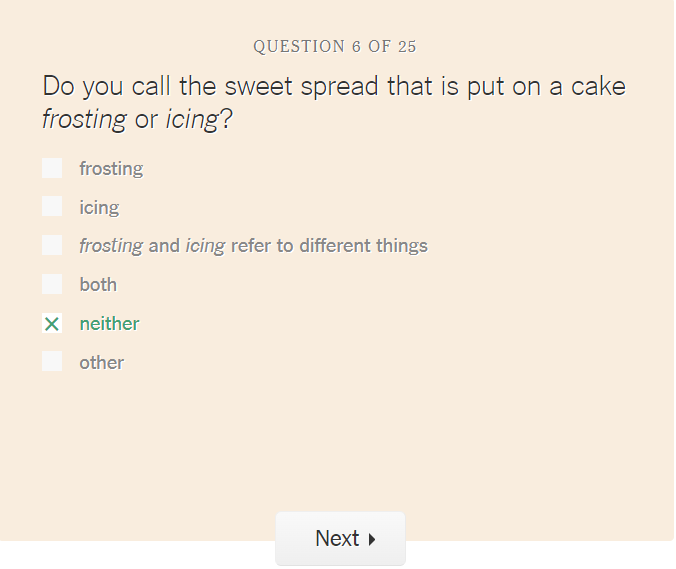
Task: Choose the other answer label
Action: pos(101,363)
